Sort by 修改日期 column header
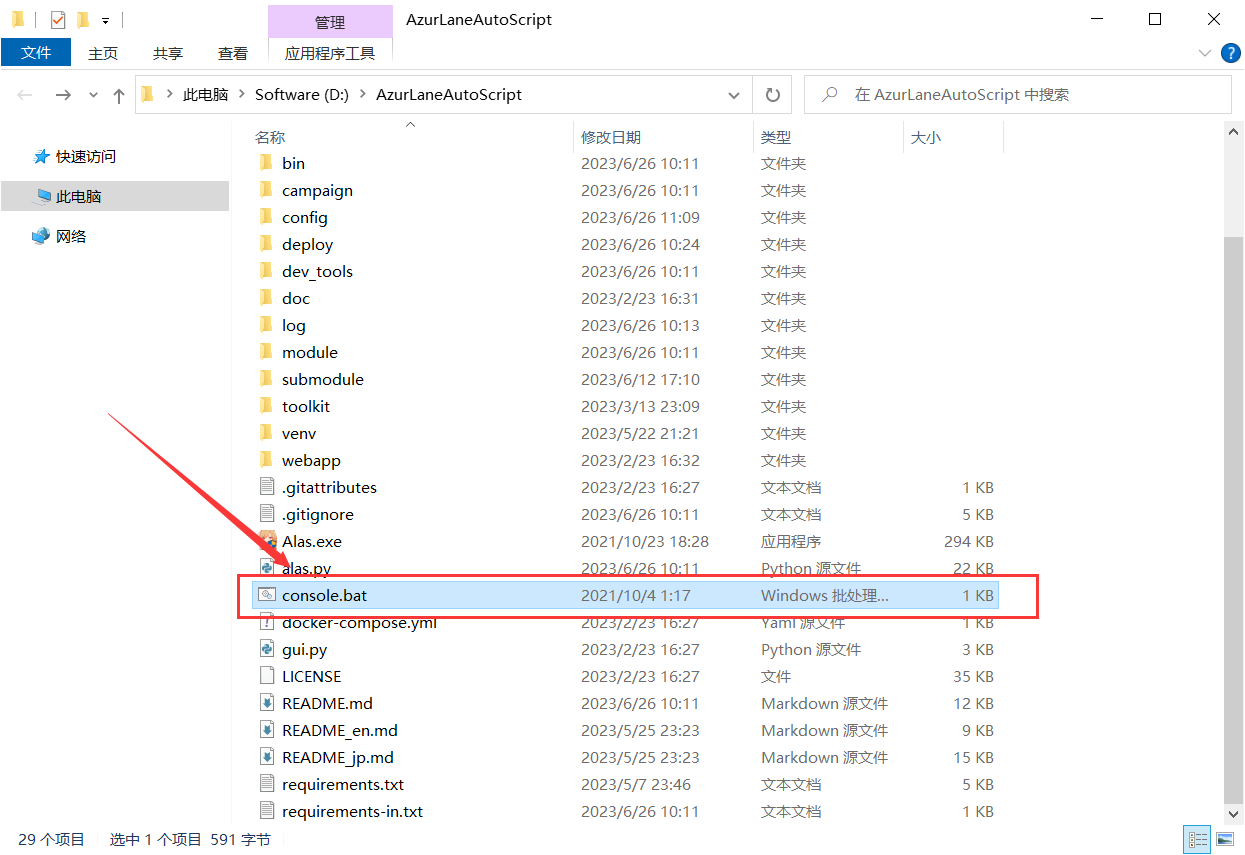This screenshot has width=1245, height=855. click(x=611, y=137)
